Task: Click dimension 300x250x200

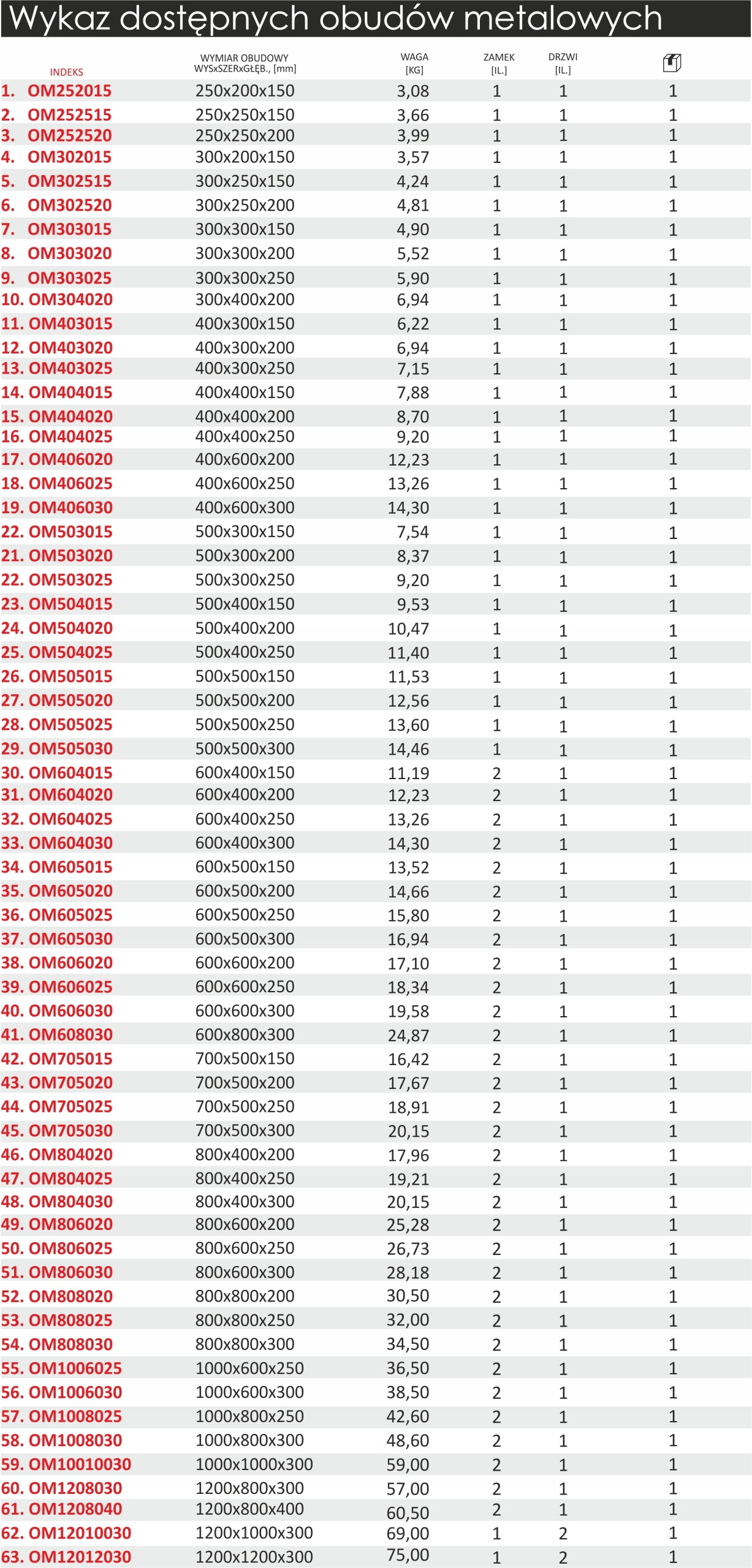Action: pyautogui.click(x=245, y=205)
